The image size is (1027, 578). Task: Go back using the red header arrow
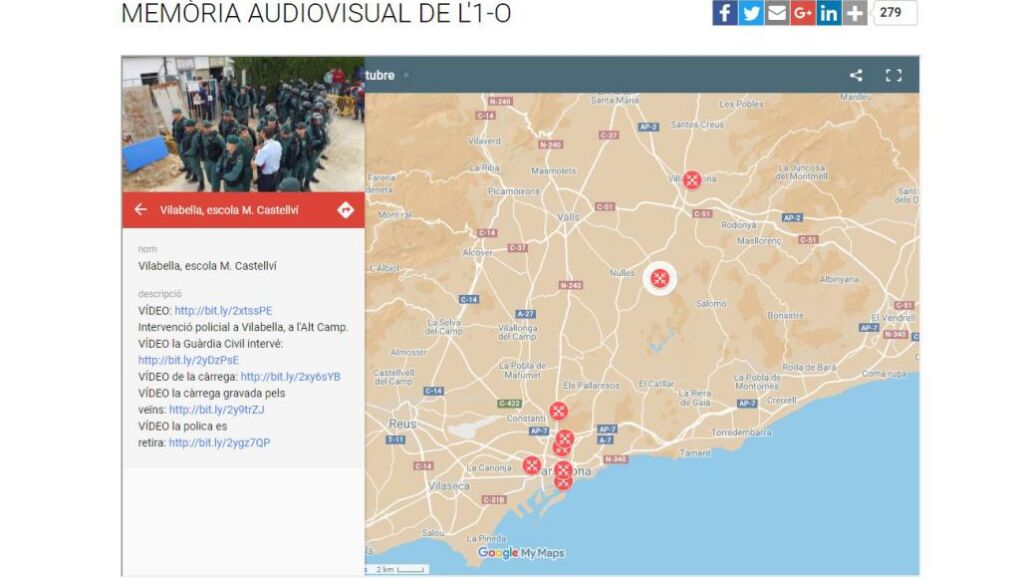[x=141, y=210]
